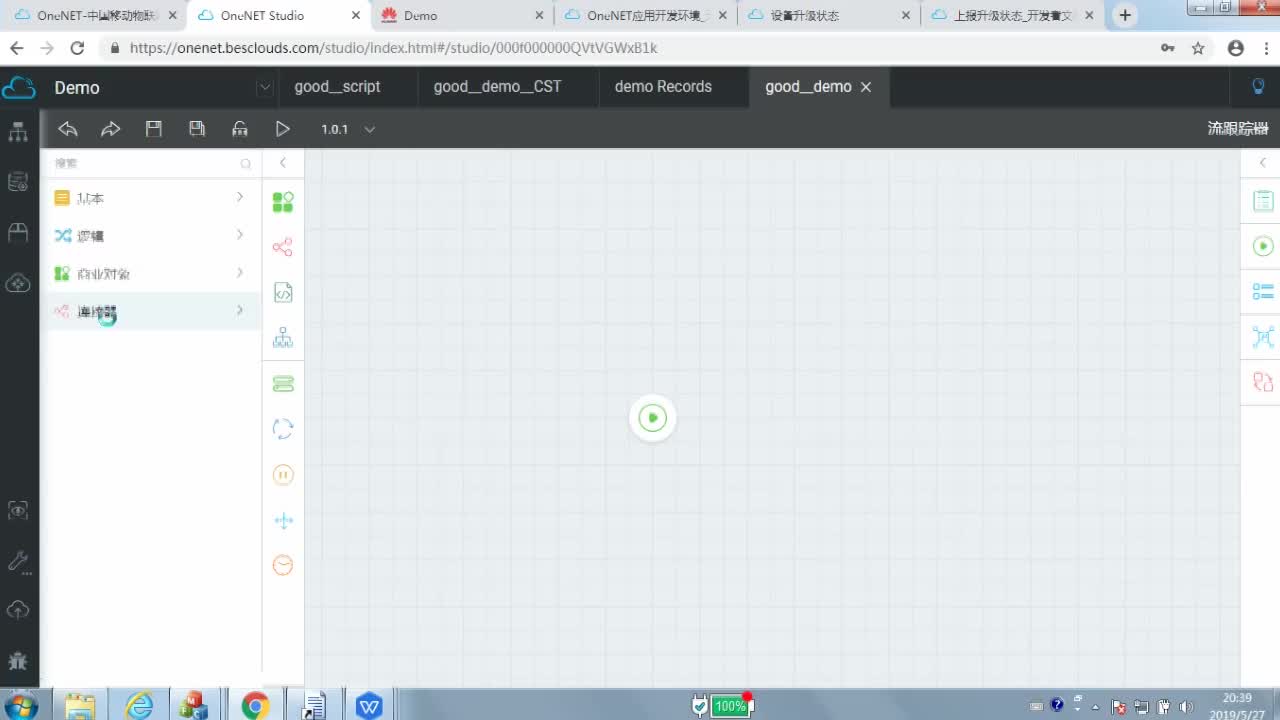Select the blue move arrows icon in the palette strip
This screenshot has width=1280, height=720.
point(283,520)
